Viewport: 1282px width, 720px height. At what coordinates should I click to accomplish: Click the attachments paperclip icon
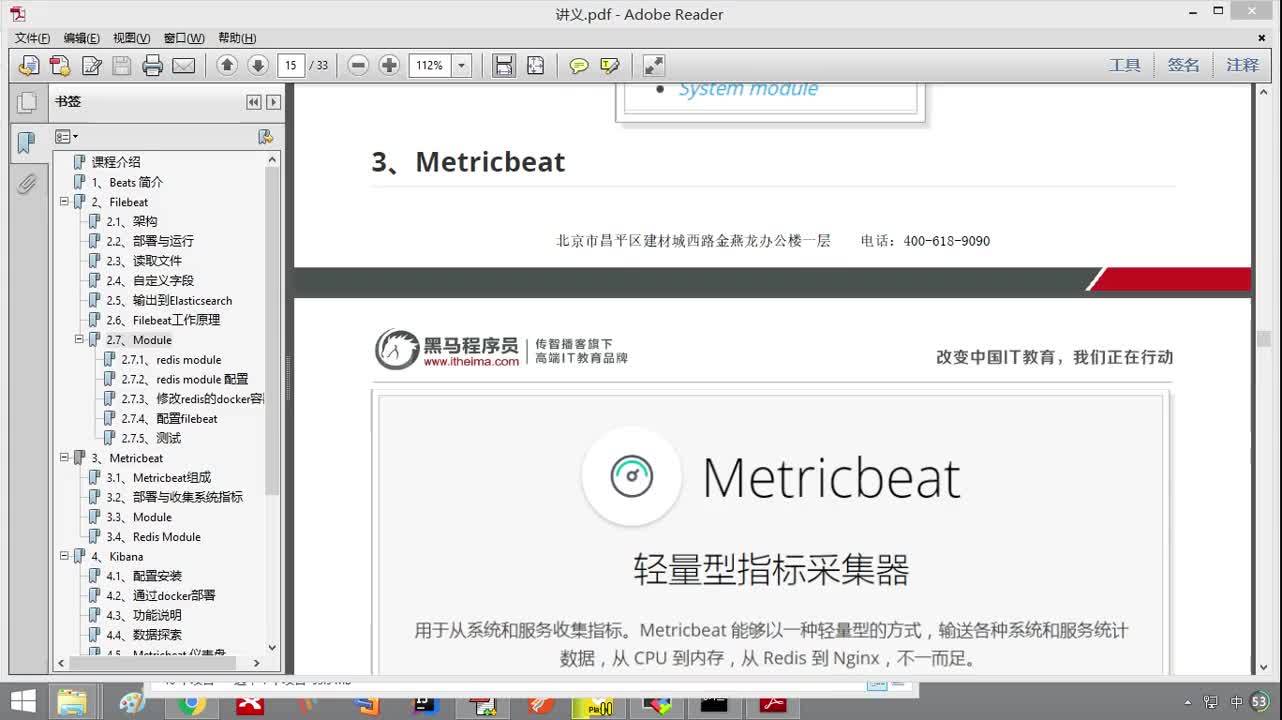click(27, 184)
